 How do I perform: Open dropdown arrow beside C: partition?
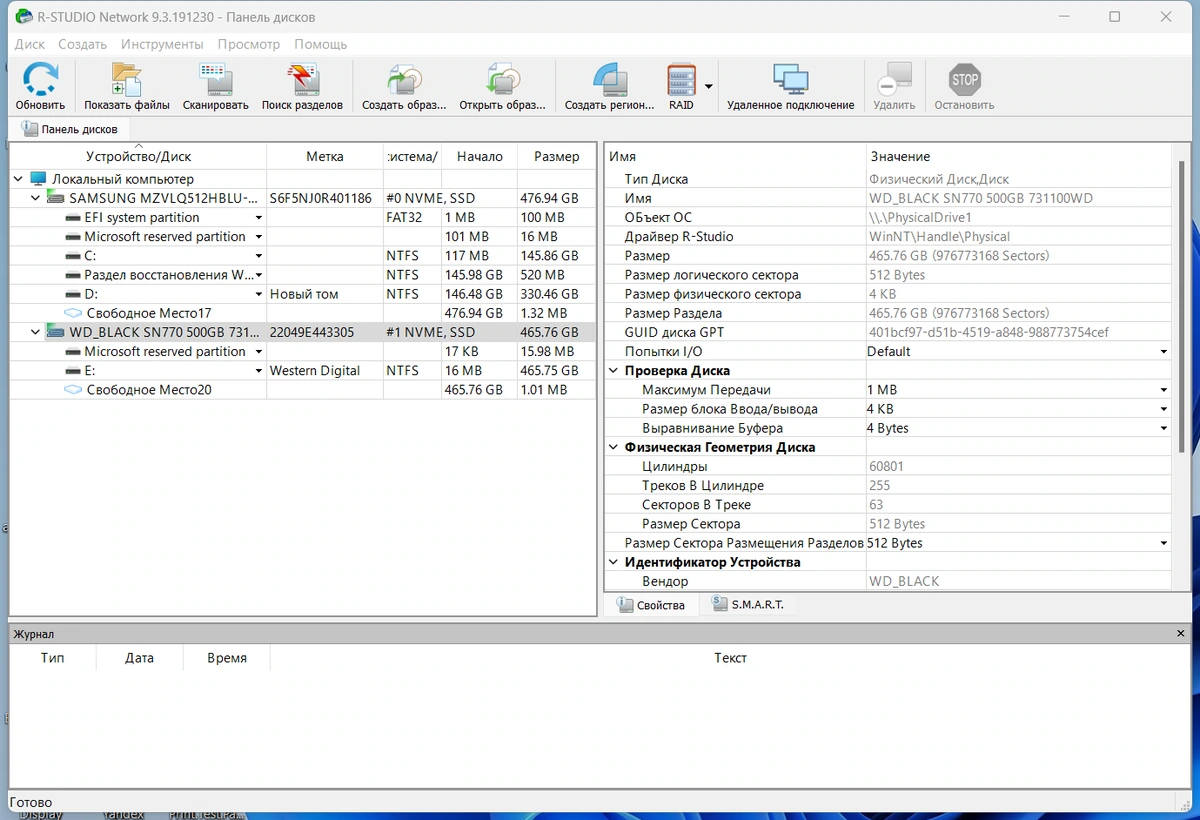(x=259, y=256)
